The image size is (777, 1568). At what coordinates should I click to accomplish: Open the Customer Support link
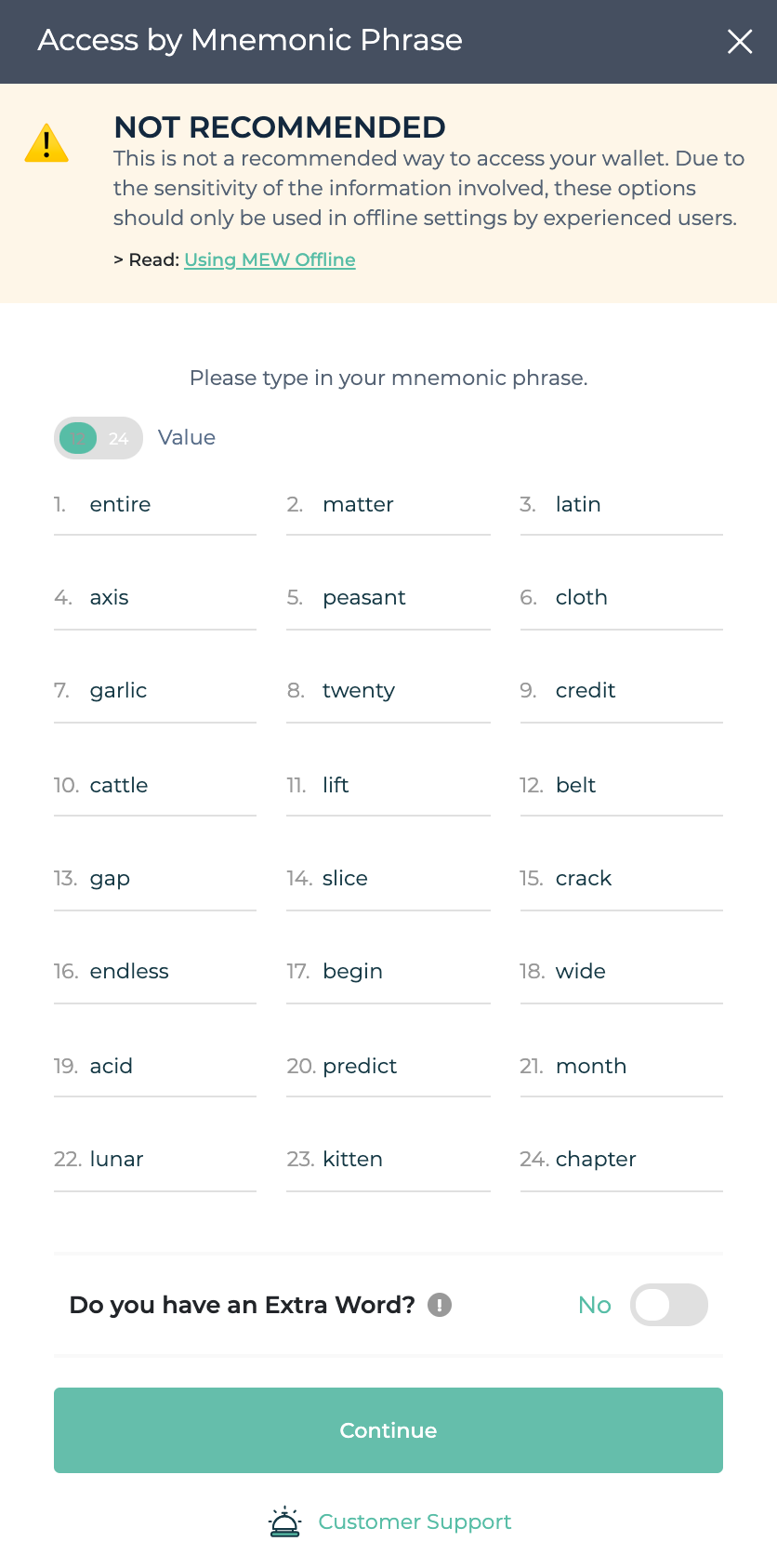coord(415,1521)
